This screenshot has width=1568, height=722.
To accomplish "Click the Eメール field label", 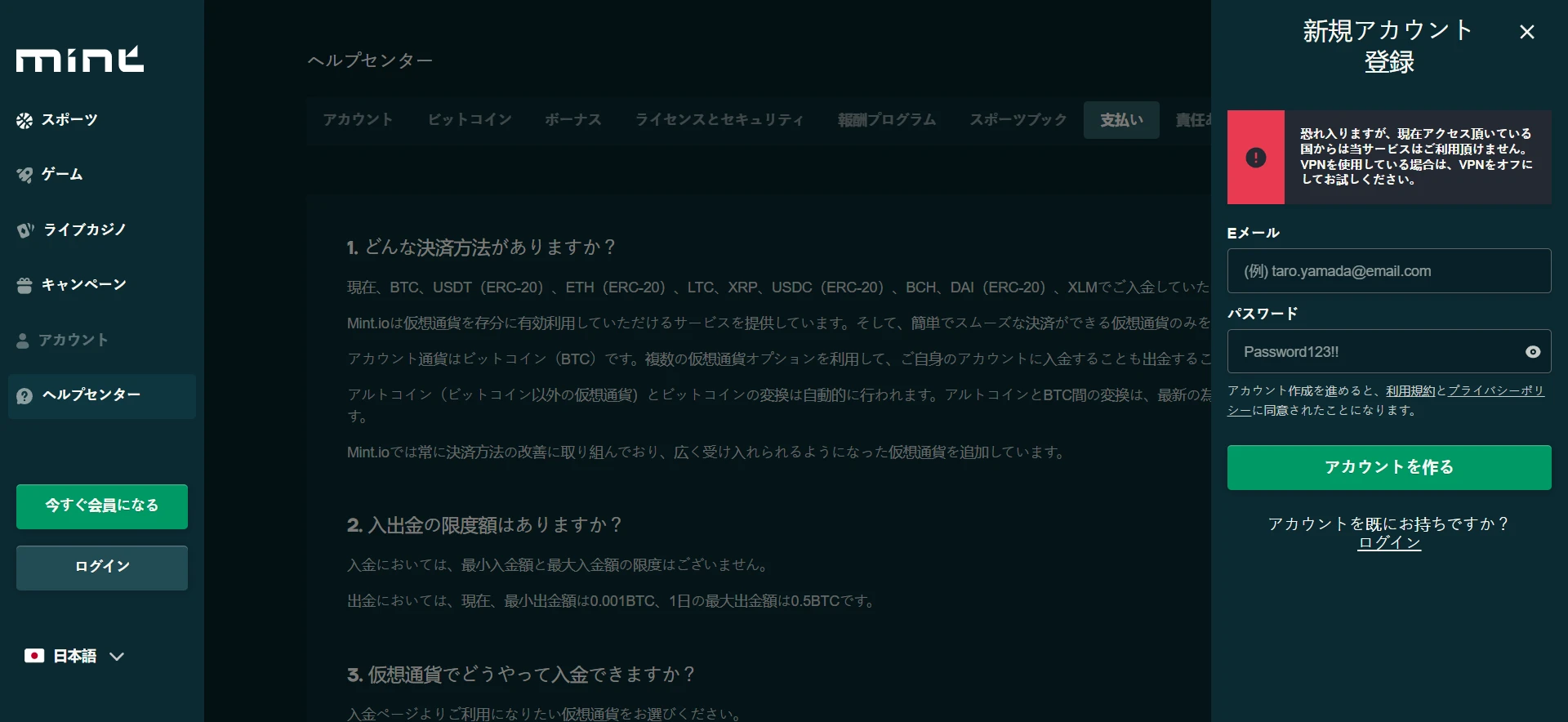I will click(1254, 234).
